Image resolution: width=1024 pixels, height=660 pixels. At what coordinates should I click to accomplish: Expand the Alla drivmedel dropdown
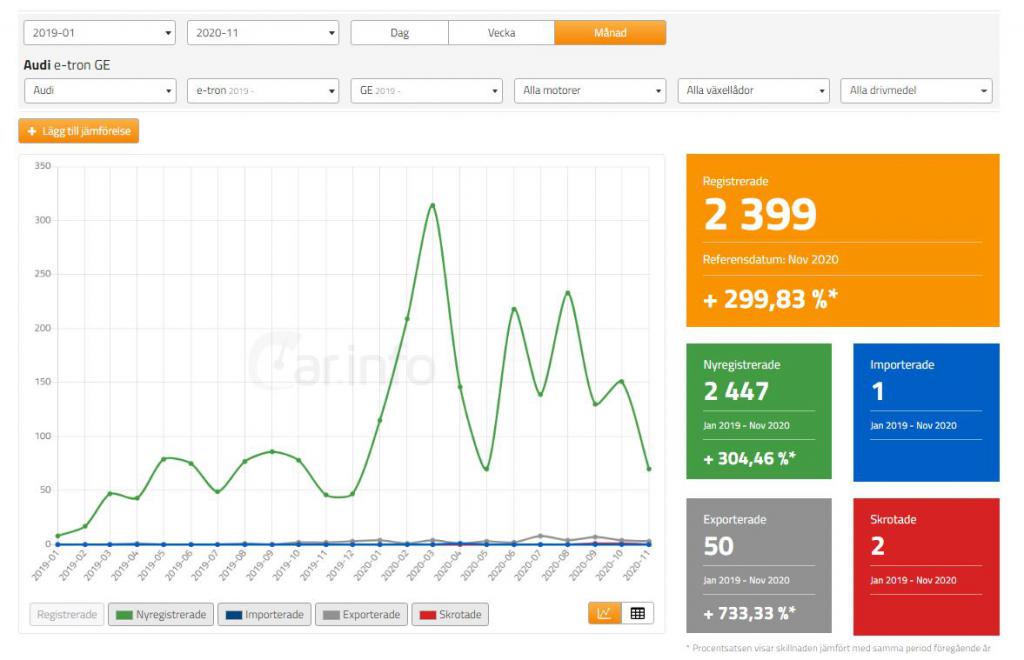point(917,91)
